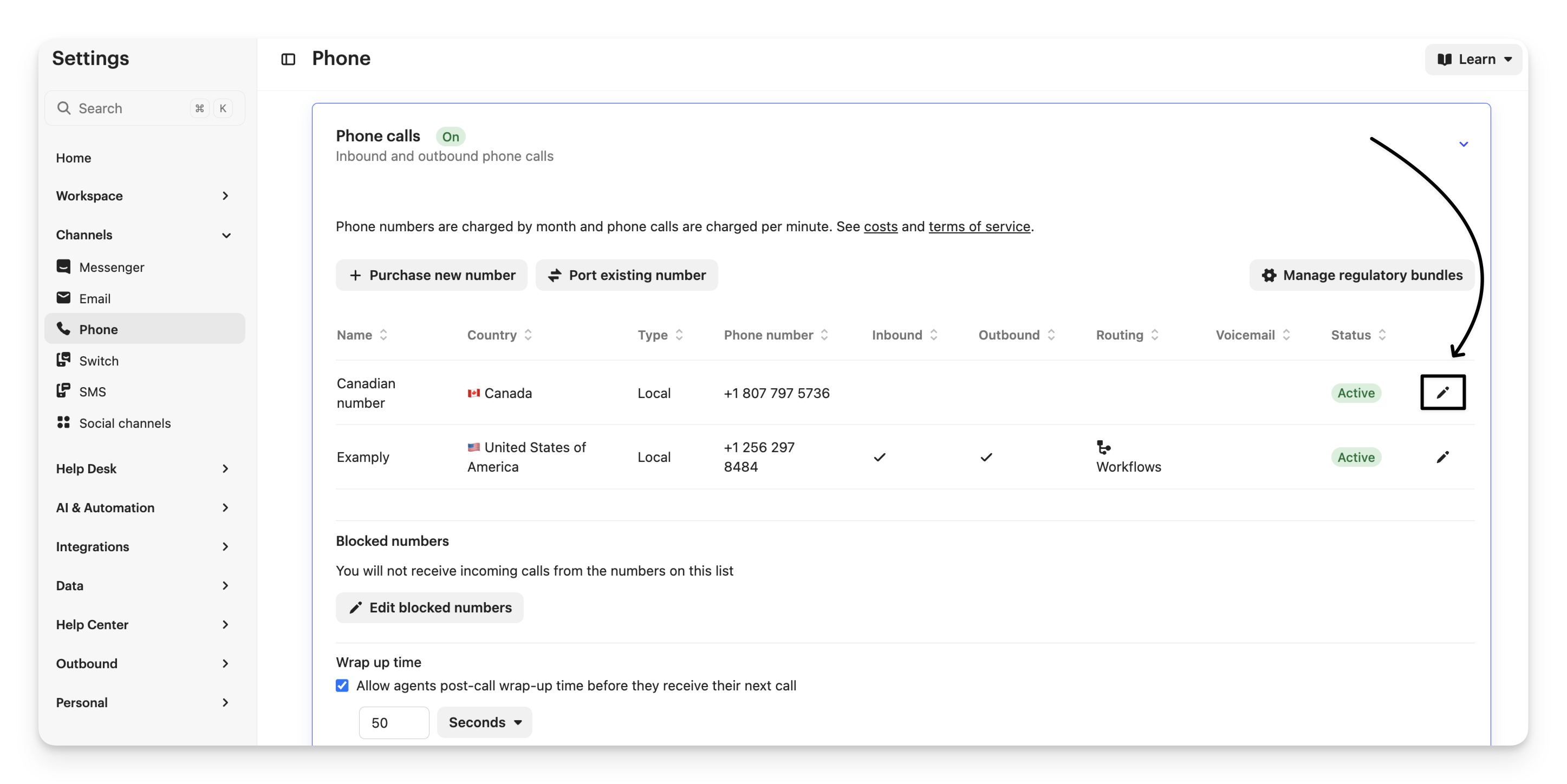
Task: Open Social channels settings
Action: (x=124, y=423)
